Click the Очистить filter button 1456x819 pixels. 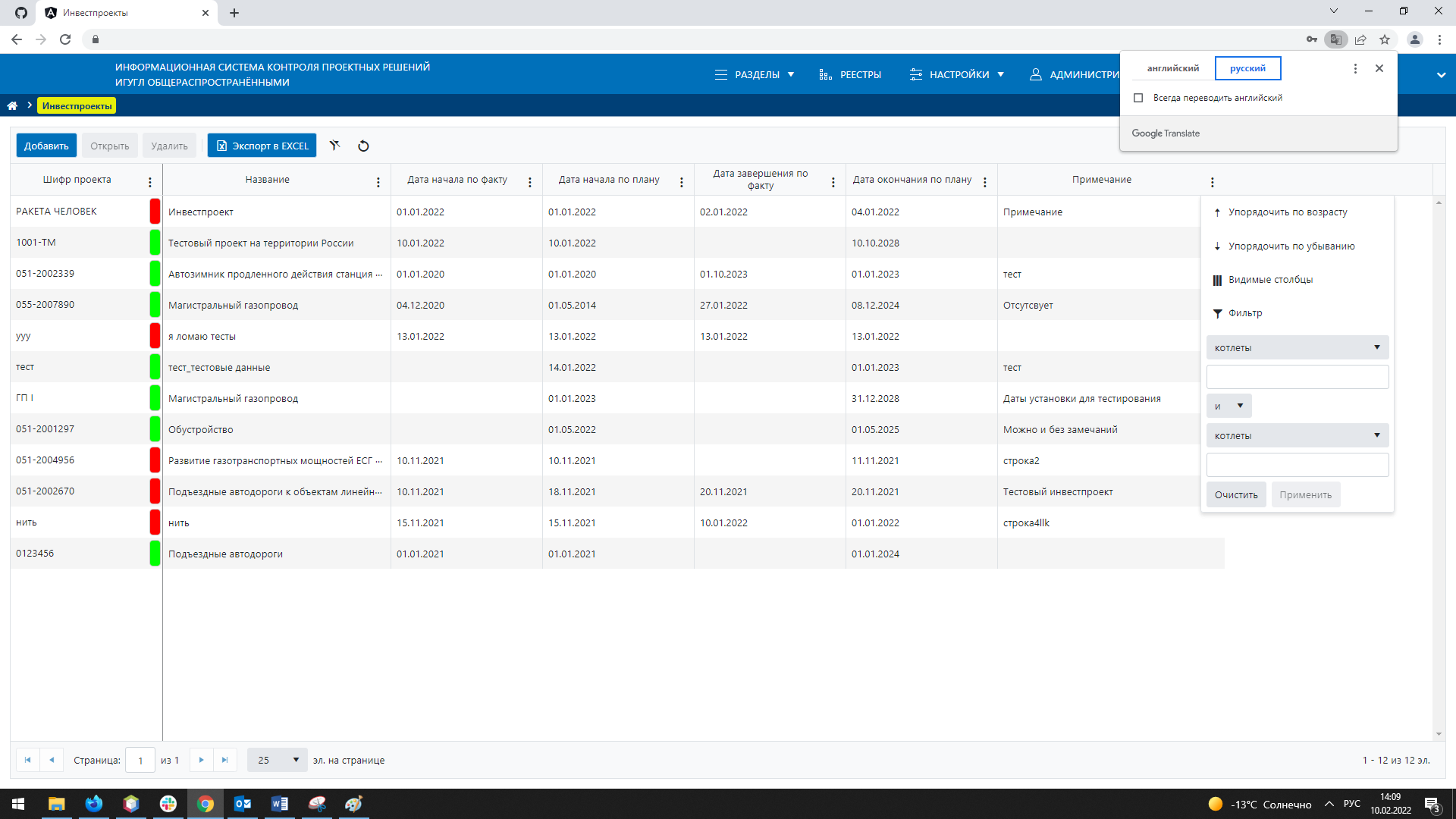point(1236,494)
